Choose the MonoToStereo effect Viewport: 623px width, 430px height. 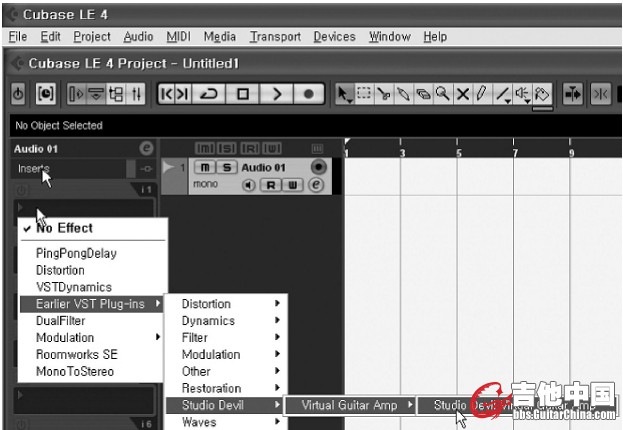point(92,372)
